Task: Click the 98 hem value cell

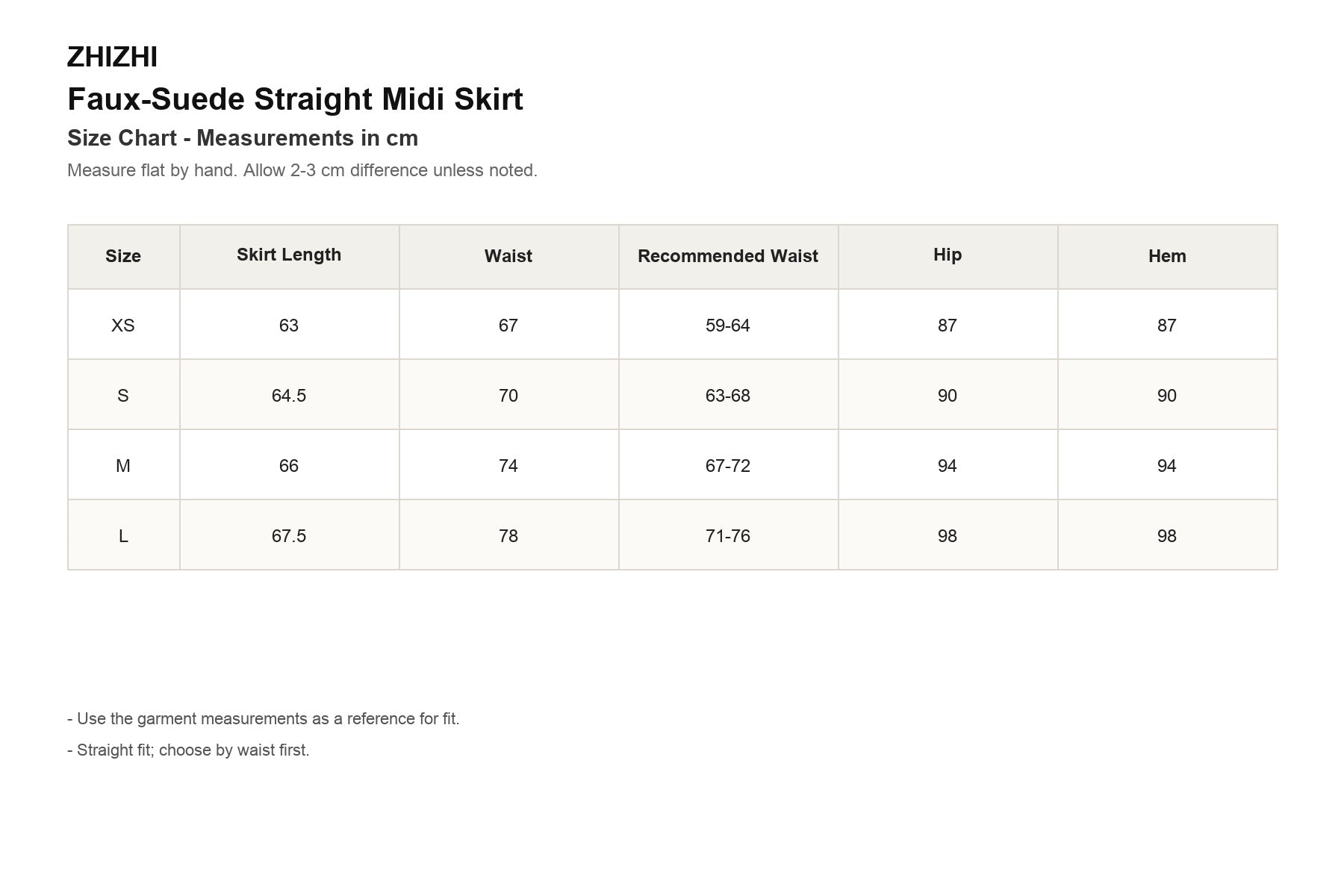Action: tap(1167, 535)
